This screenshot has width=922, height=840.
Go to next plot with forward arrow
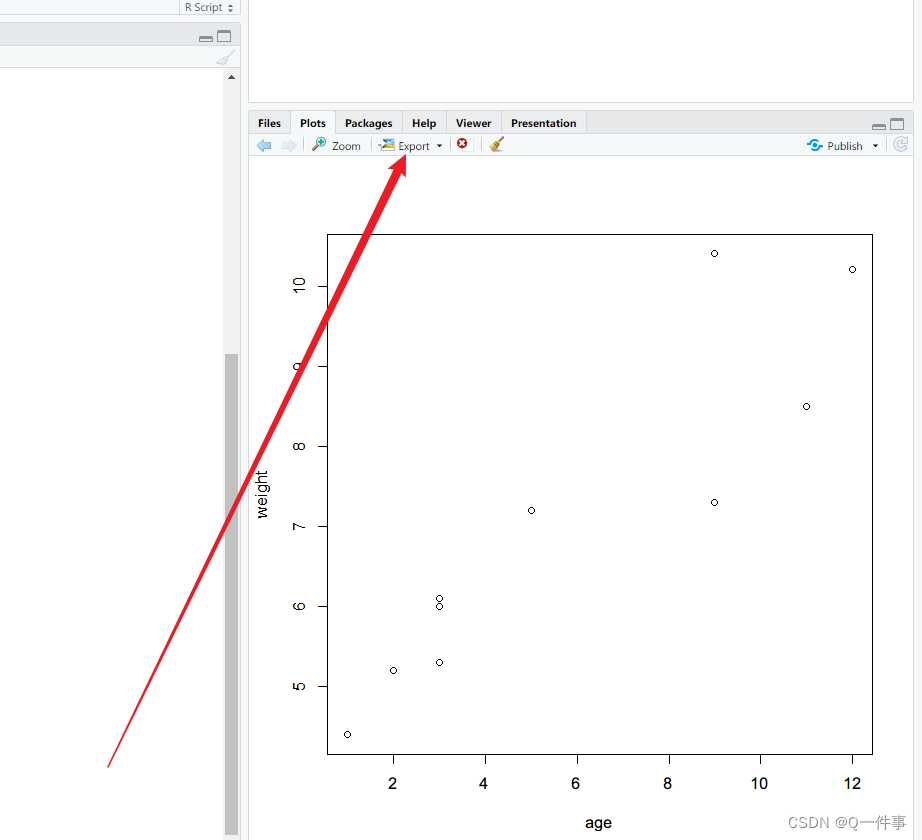289,145
